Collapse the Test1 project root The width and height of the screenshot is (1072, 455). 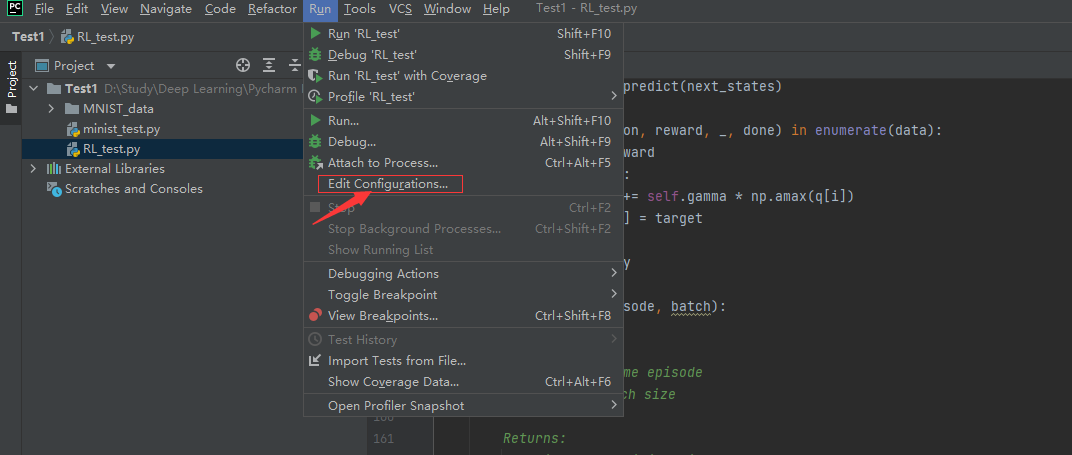pos(33,88)
